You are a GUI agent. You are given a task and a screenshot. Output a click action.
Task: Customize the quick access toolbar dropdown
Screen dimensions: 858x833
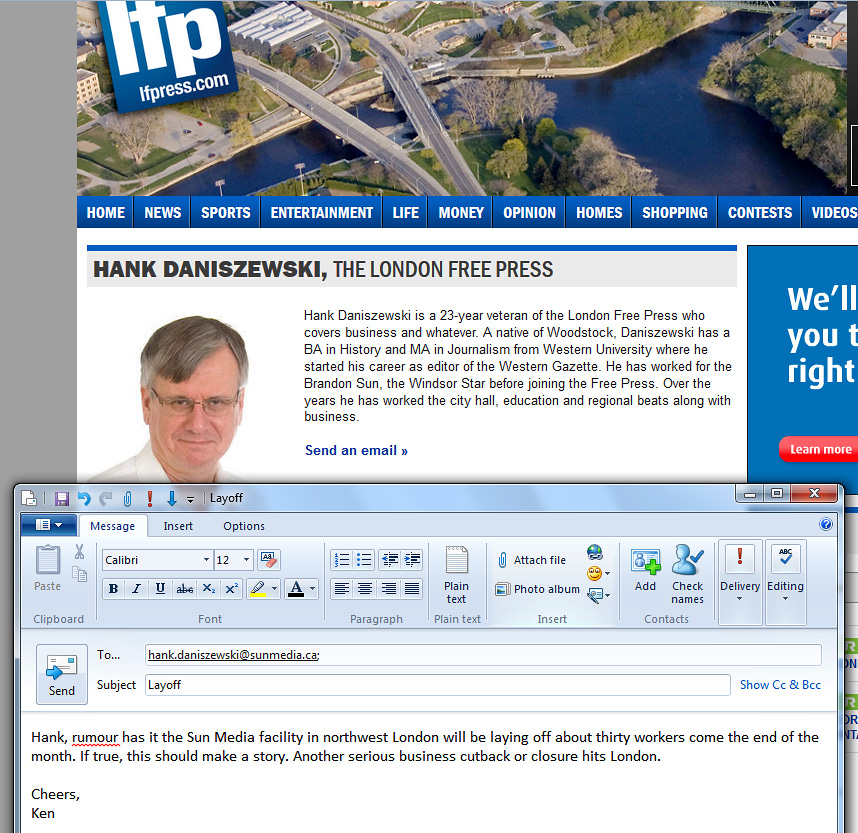190,500
